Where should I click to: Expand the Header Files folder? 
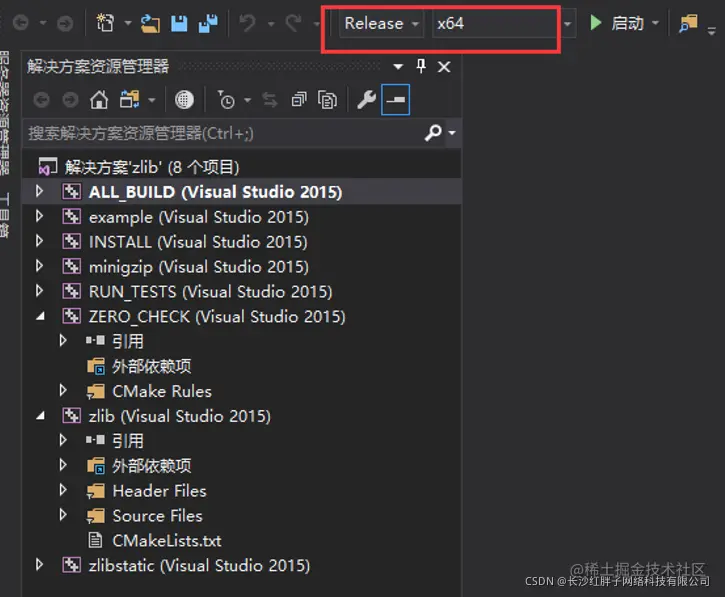click(x=63, y=490)
